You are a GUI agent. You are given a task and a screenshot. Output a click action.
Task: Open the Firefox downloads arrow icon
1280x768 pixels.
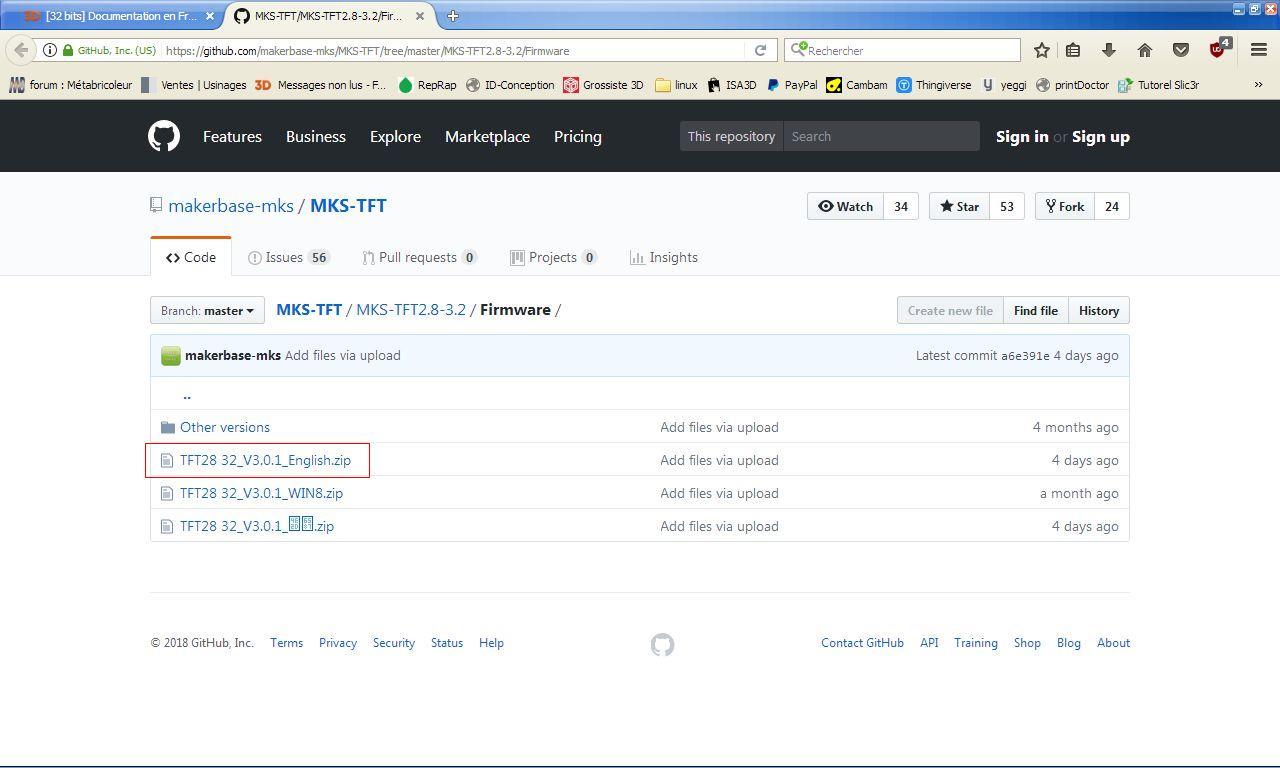pos(1109,50)
